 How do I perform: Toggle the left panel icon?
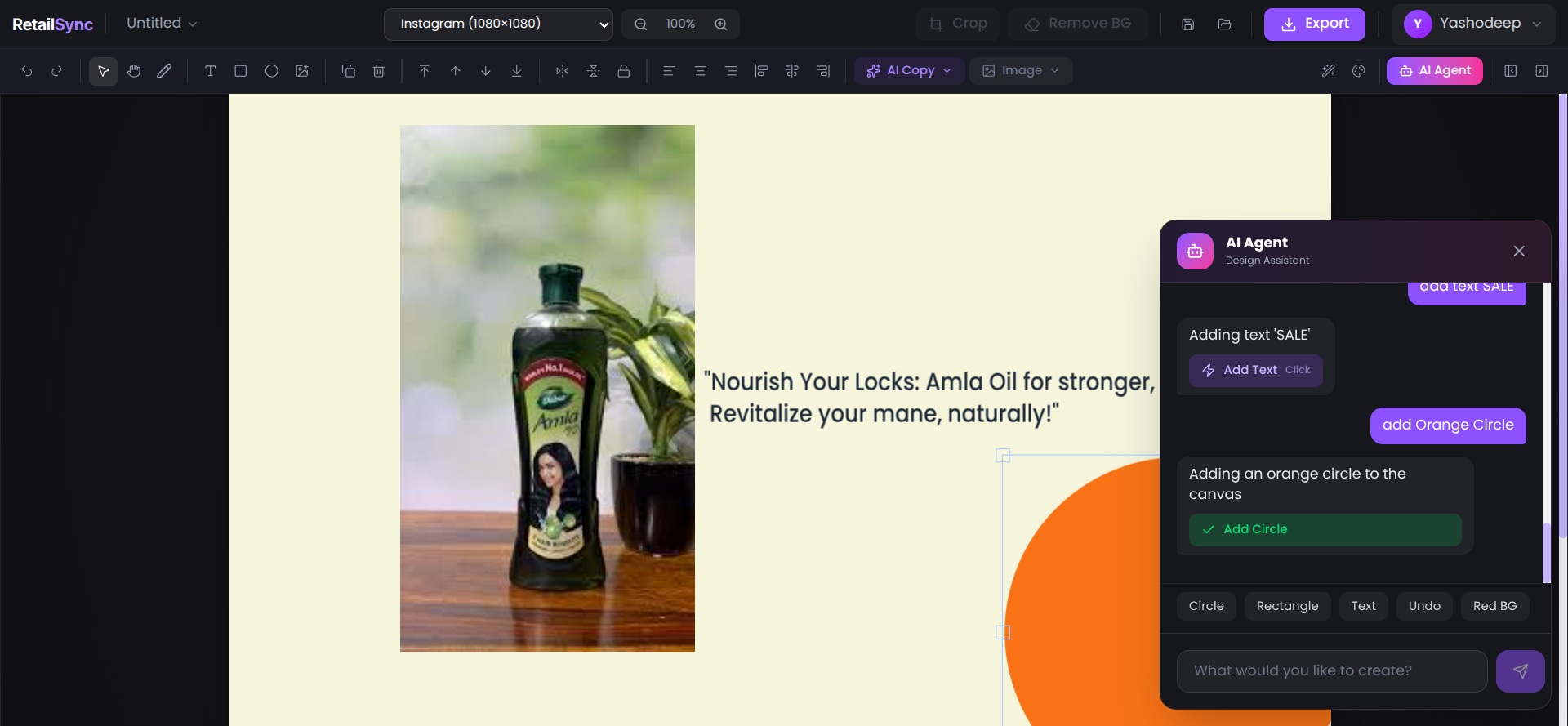pos(1511,71)
